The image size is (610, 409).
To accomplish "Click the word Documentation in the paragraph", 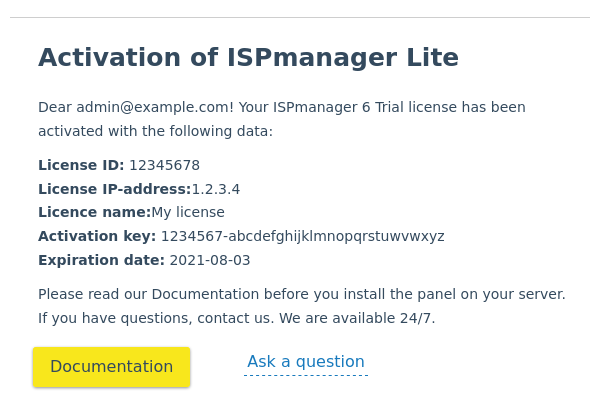I will (x=205, y=294).
